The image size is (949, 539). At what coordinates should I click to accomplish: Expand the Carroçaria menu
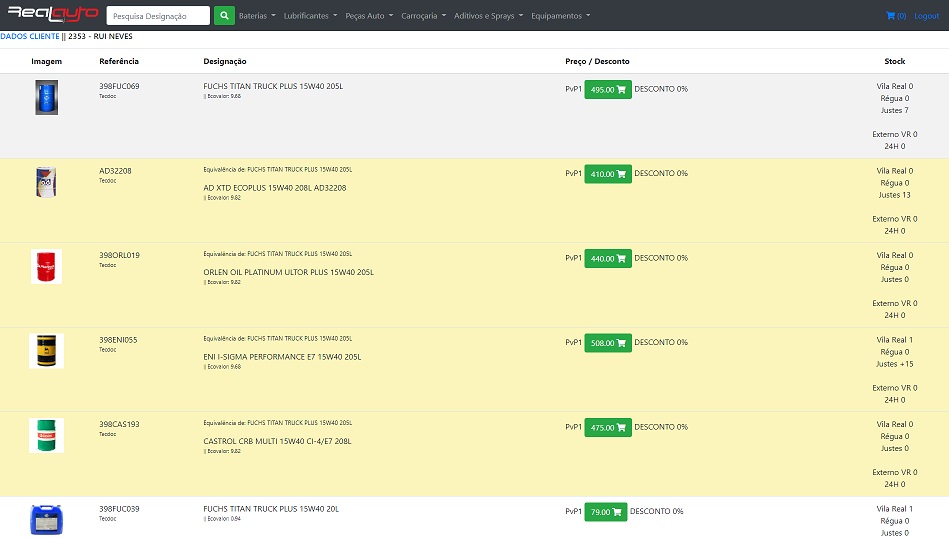click(424, 16)
